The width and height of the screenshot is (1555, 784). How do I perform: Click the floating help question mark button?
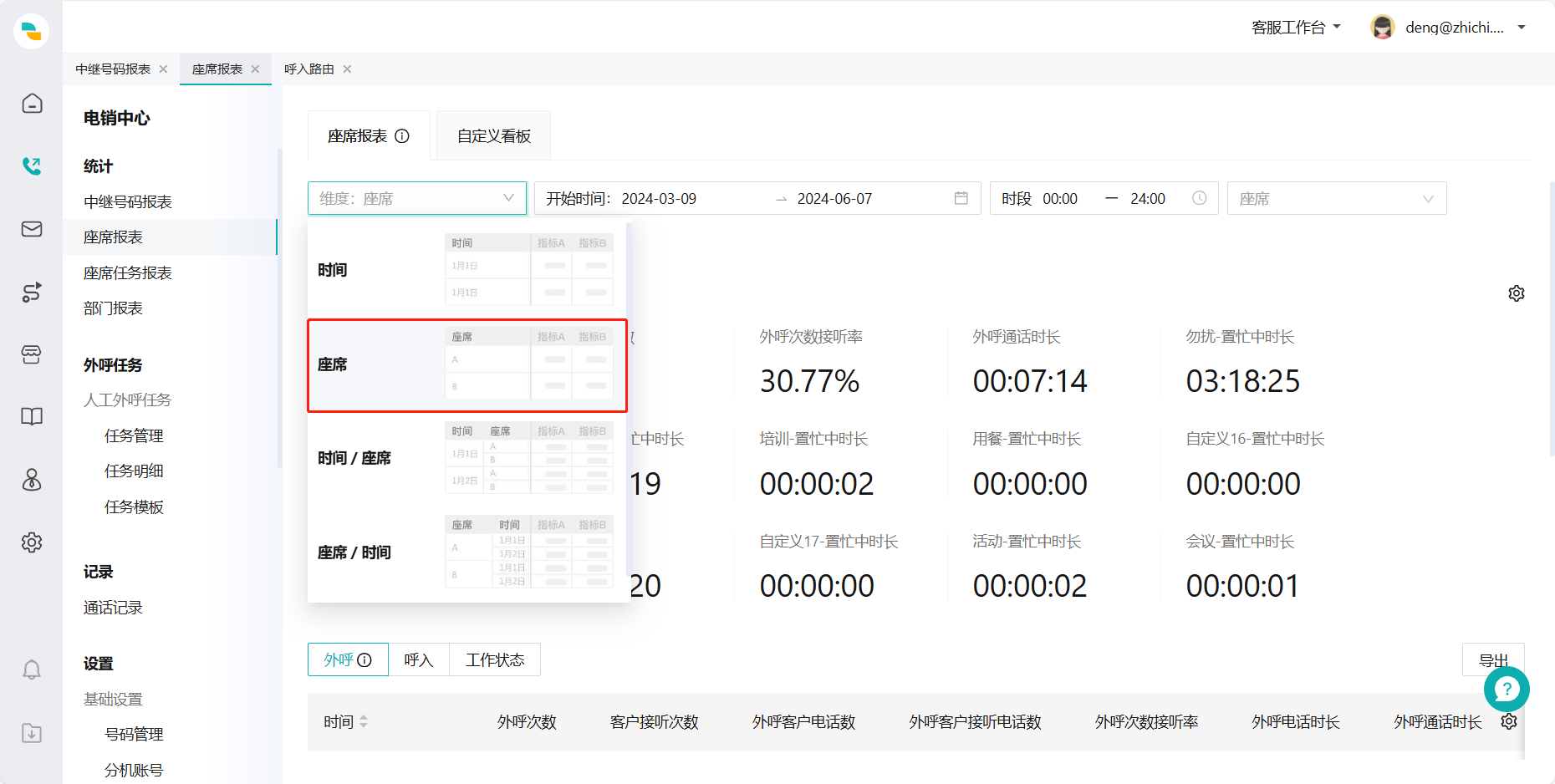pos(1507,690)
